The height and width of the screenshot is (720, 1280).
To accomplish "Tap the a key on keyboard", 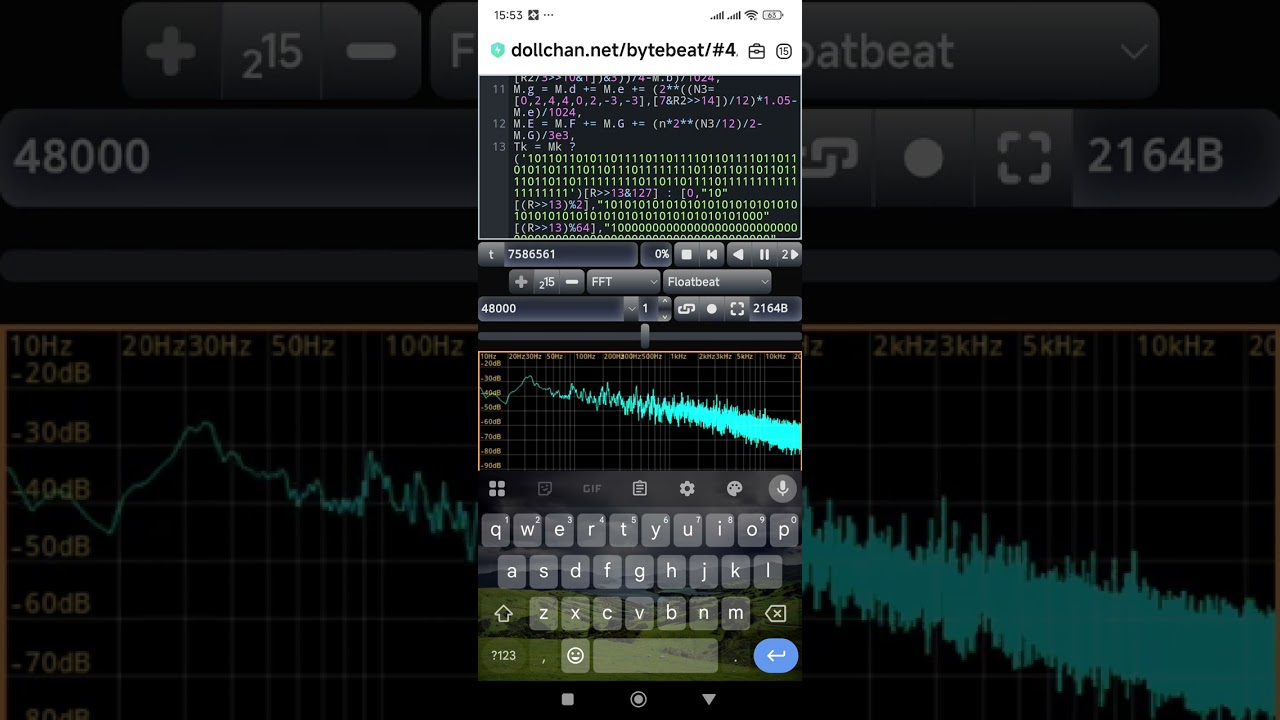I will 512,572.
